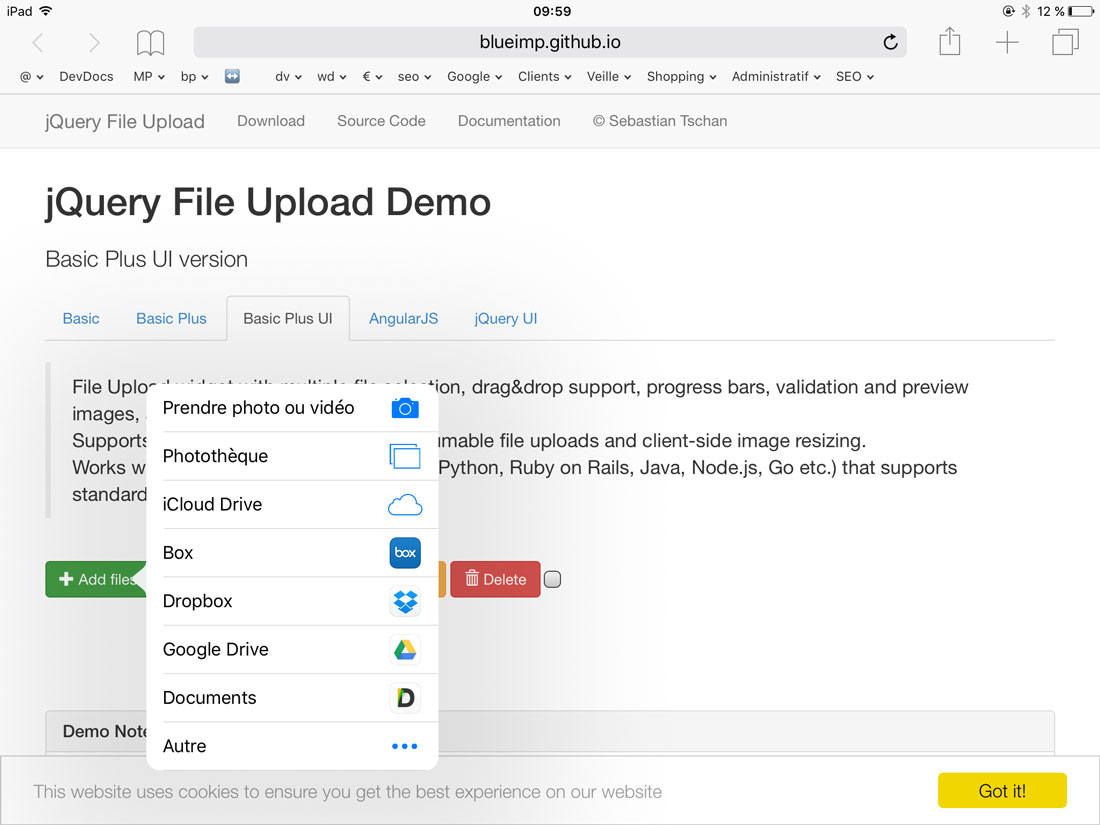Open the bookmarks book icon

coord(150,43)
